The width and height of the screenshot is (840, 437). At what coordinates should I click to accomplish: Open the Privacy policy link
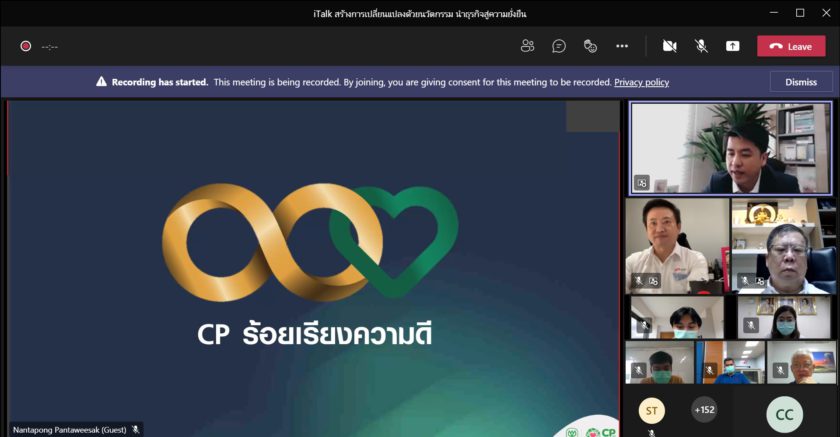pos(641,82)
